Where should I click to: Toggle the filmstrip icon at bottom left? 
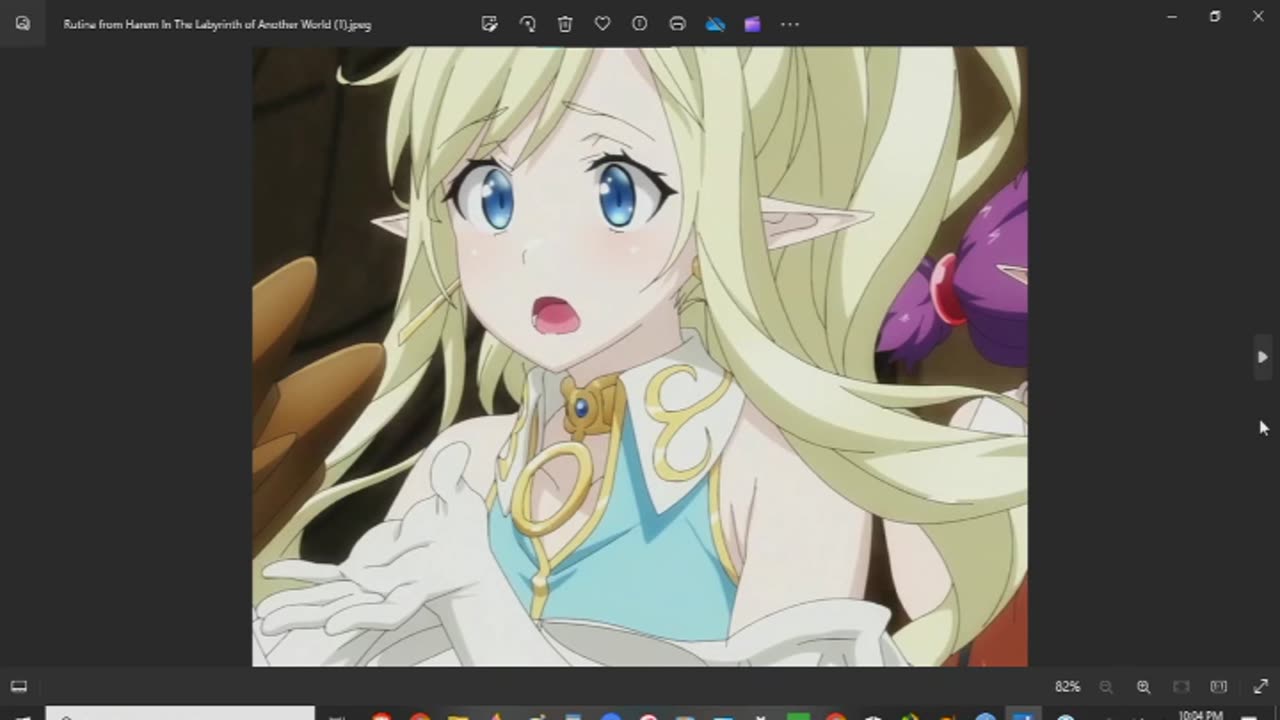click(19, 686)
